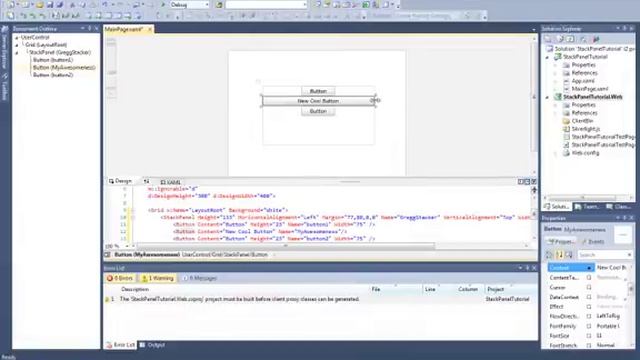This screenshot has height=360, width=640.
Task: Open the XAML zoom percentage dropdown
Action: pos(127,246)
